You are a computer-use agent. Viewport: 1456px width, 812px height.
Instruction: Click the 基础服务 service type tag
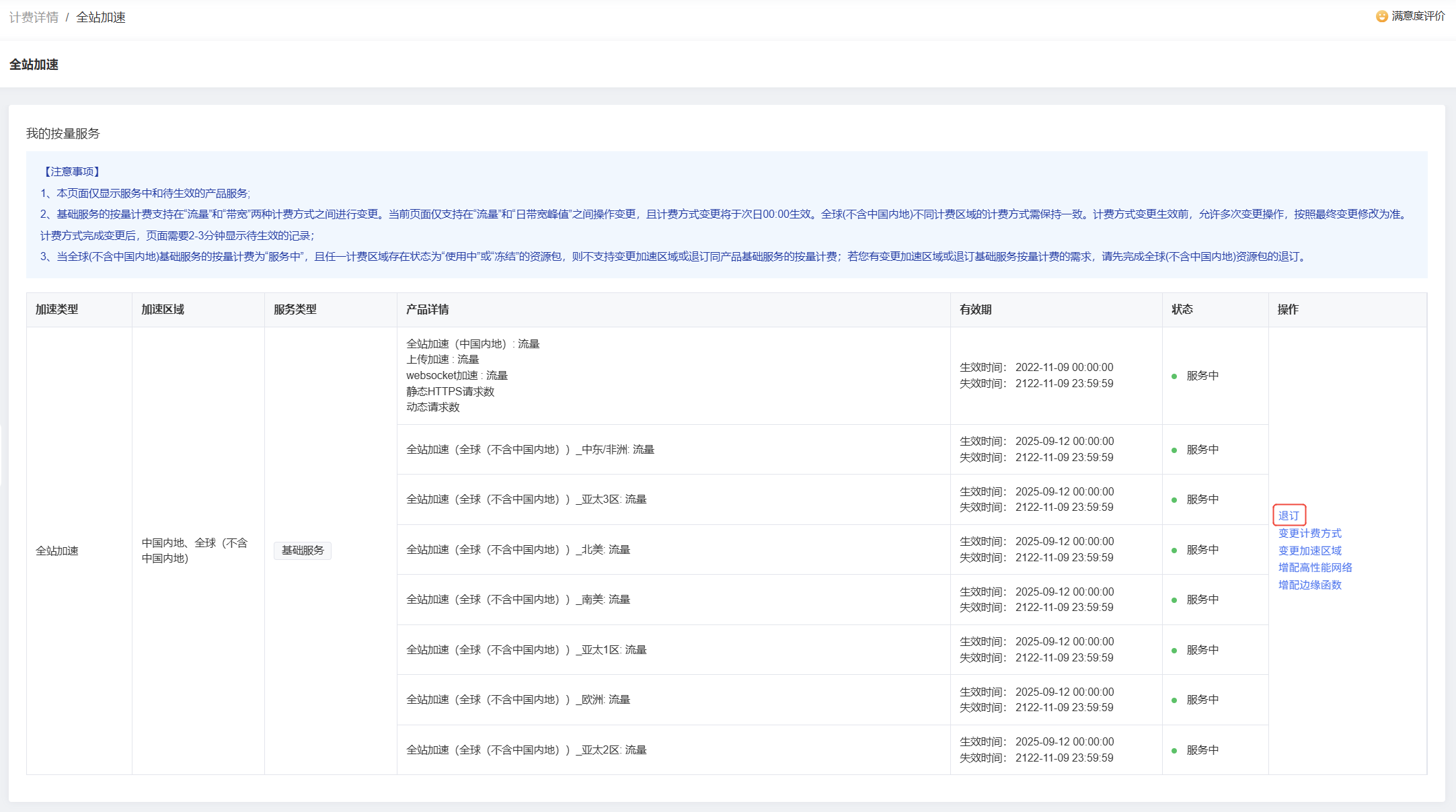303,551
